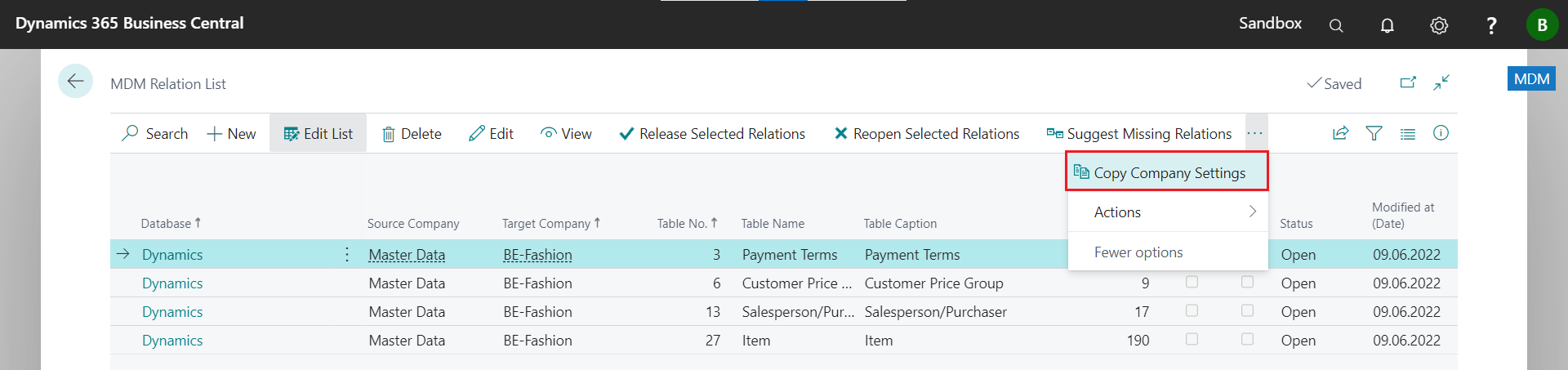Click the Status column header

(1296, 223)
